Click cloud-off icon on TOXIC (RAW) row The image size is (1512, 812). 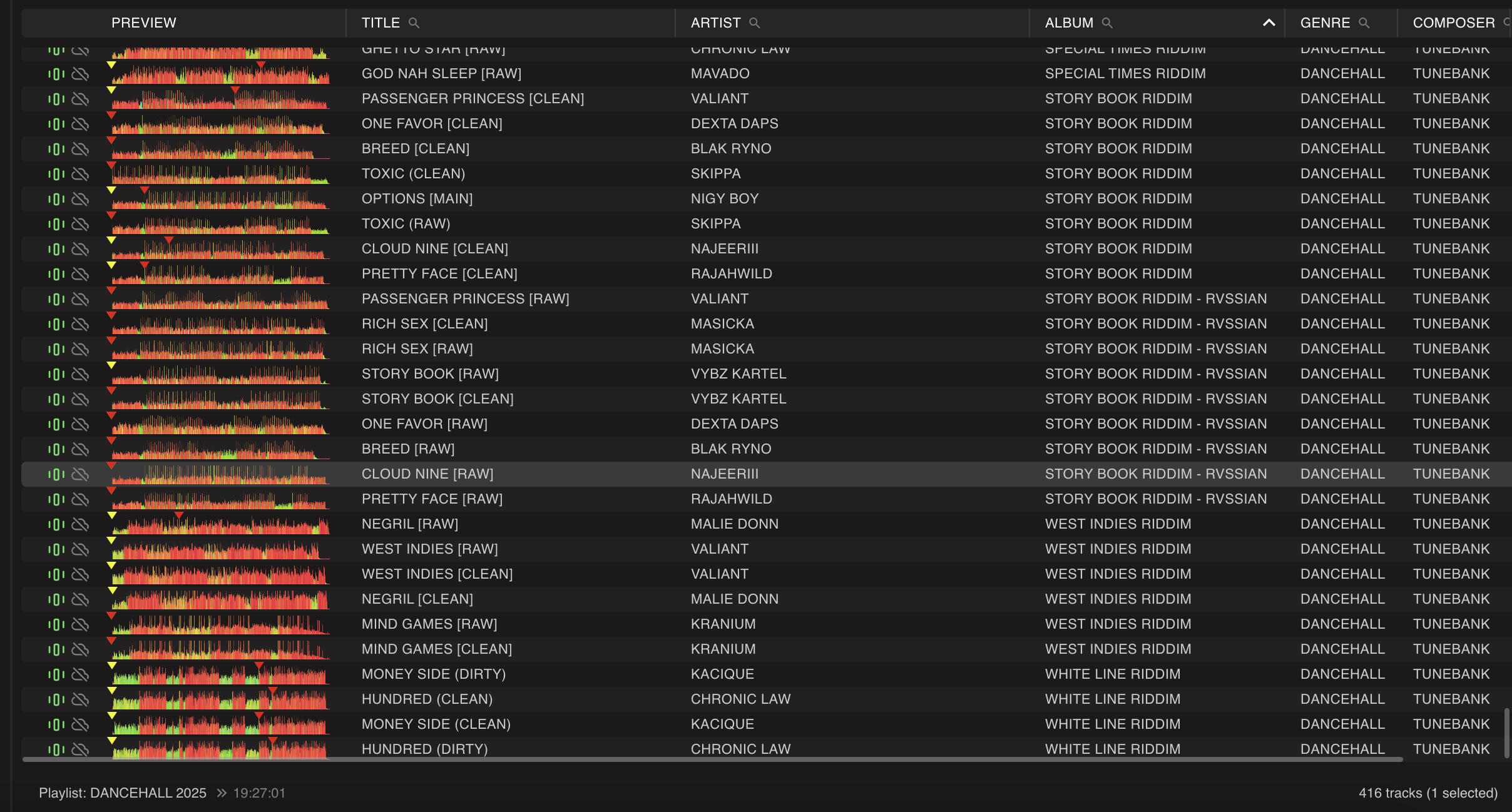(80, 224)
